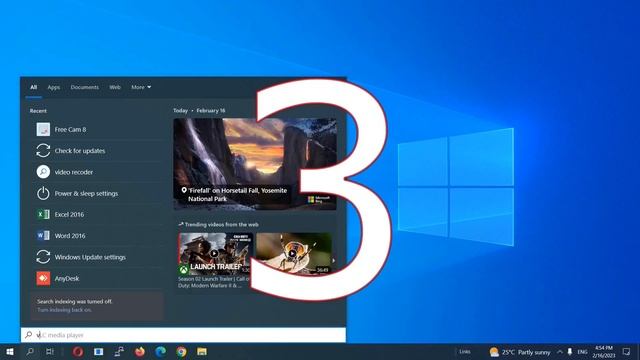Switch to the Web search tab
This screenshot has height=360, width=640.
pyautogui.click(x=115, y=87)
